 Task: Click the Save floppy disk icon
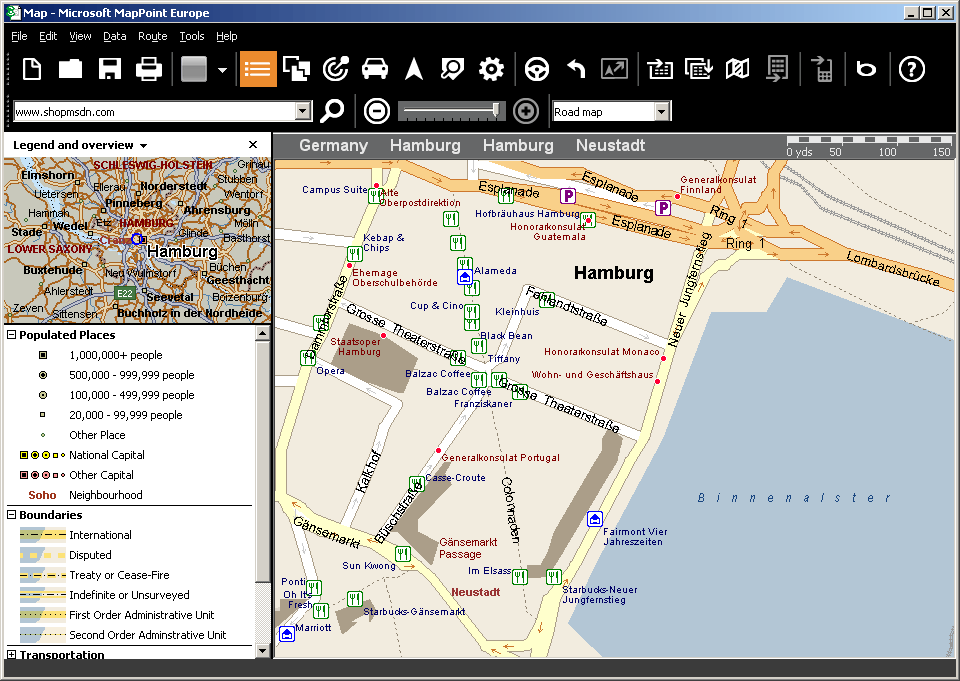click(110, 69)
